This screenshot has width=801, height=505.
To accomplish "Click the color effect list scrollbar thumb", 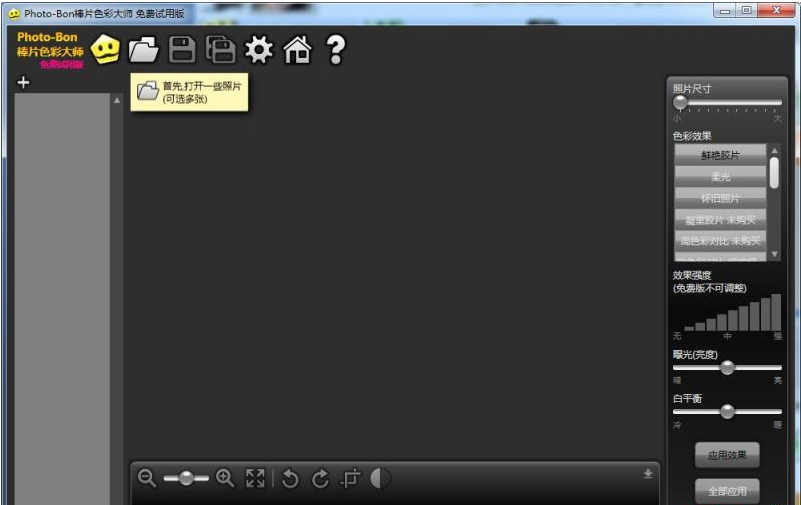I will tap(774, 173).
